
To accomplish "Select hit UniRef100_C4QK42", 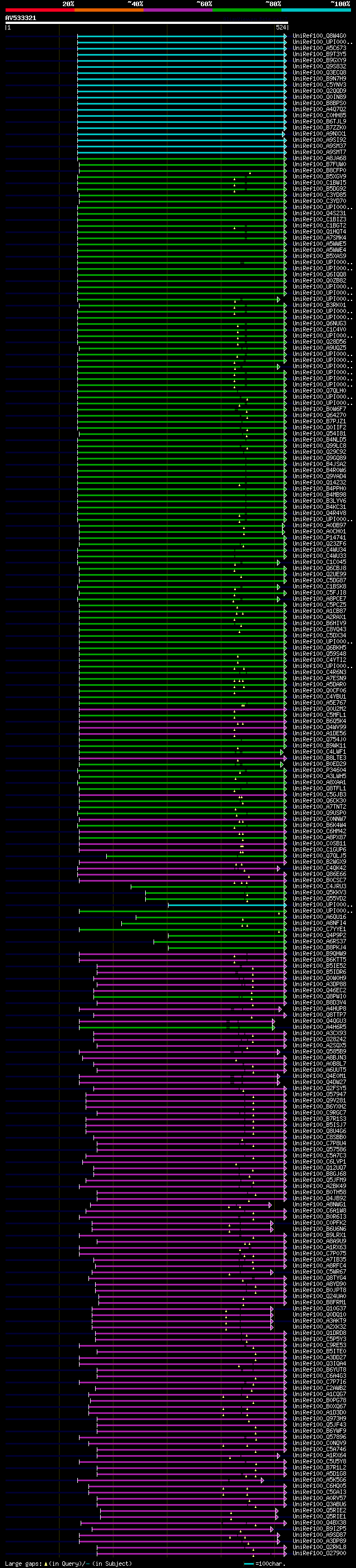I will pos(319,868).
